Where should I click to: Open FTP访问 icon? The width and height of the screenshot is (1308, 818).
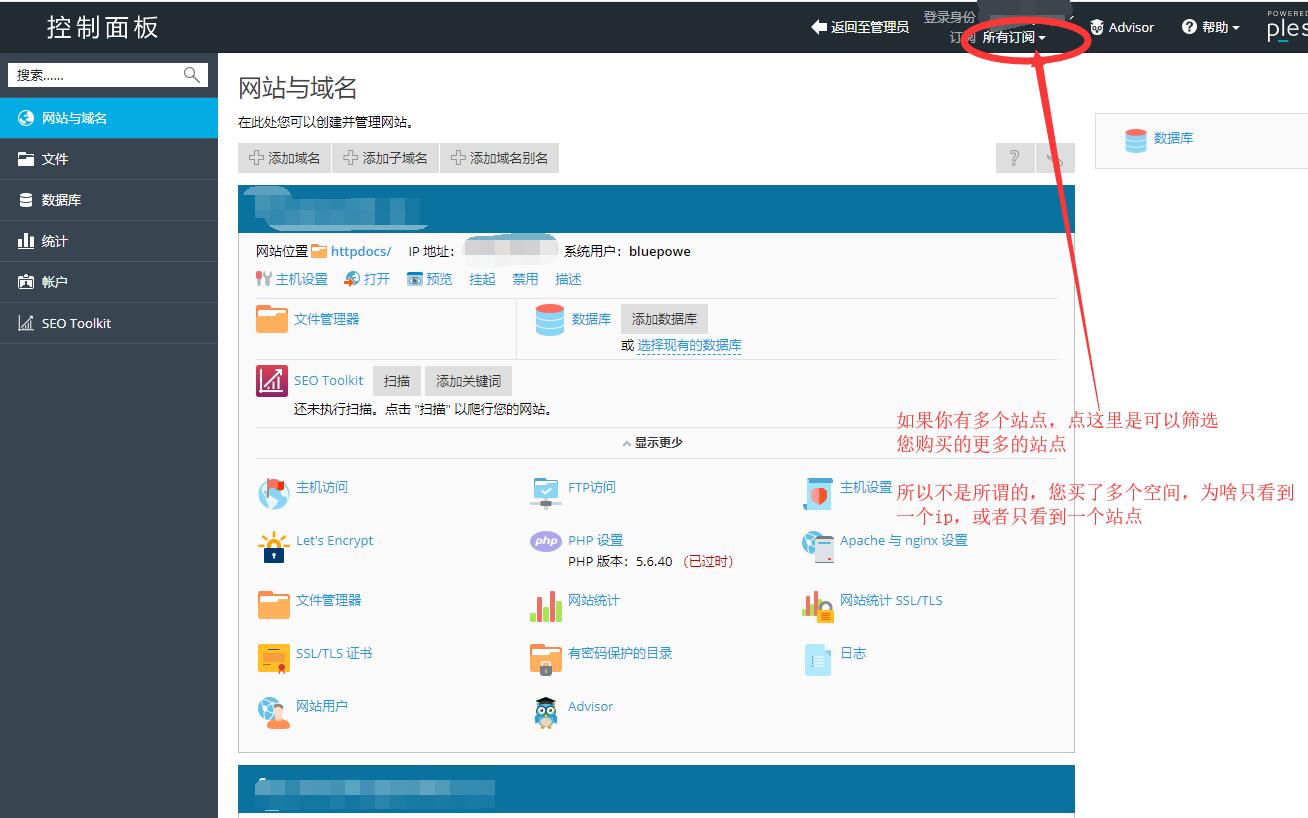pyautogui.click(x=546, y=493)
